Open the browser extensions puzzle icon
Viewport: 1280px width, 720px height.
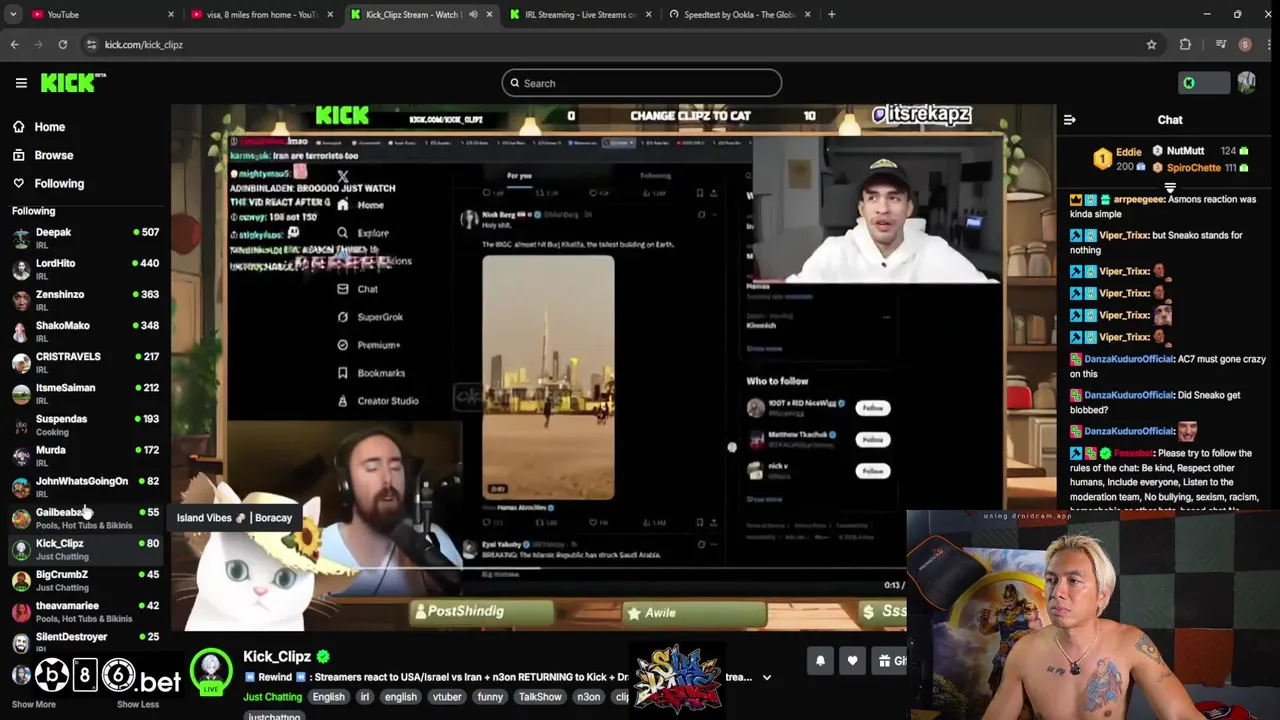1185,44
